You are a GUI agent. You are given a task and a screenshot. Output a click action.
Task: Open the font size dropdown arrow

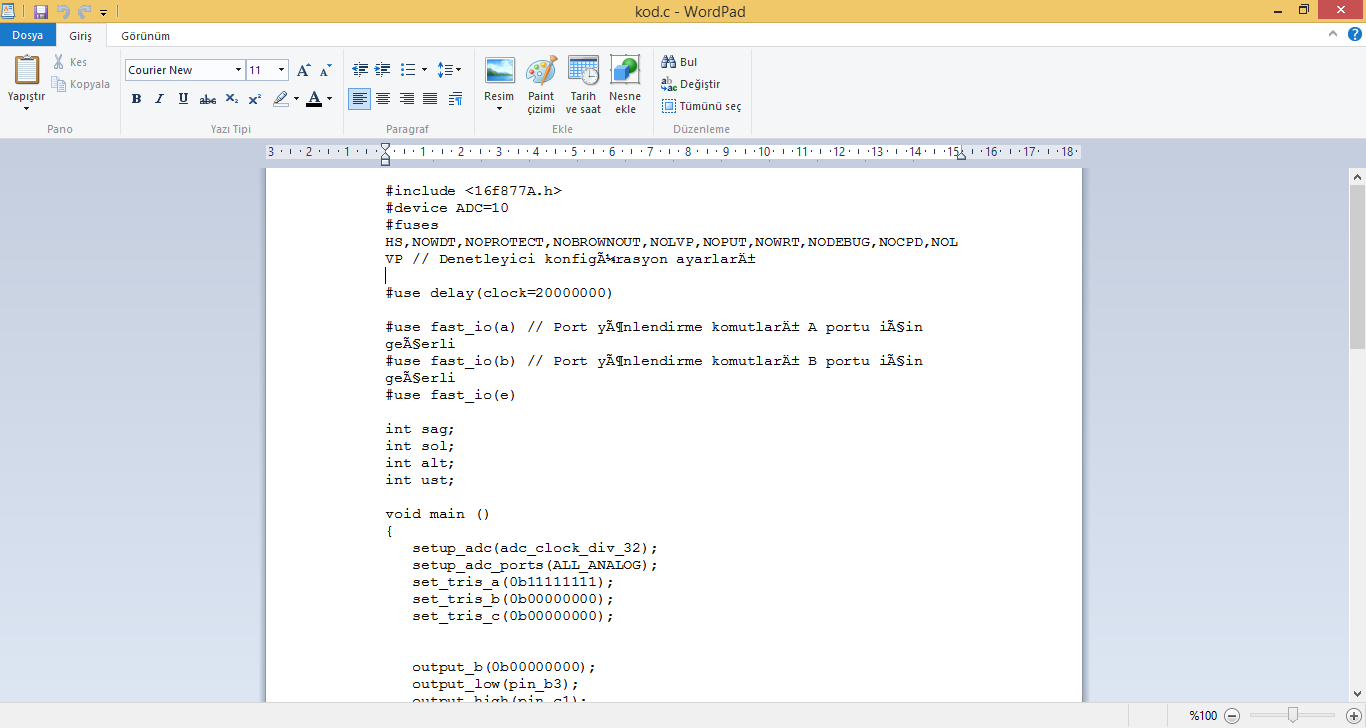[282, 70]
